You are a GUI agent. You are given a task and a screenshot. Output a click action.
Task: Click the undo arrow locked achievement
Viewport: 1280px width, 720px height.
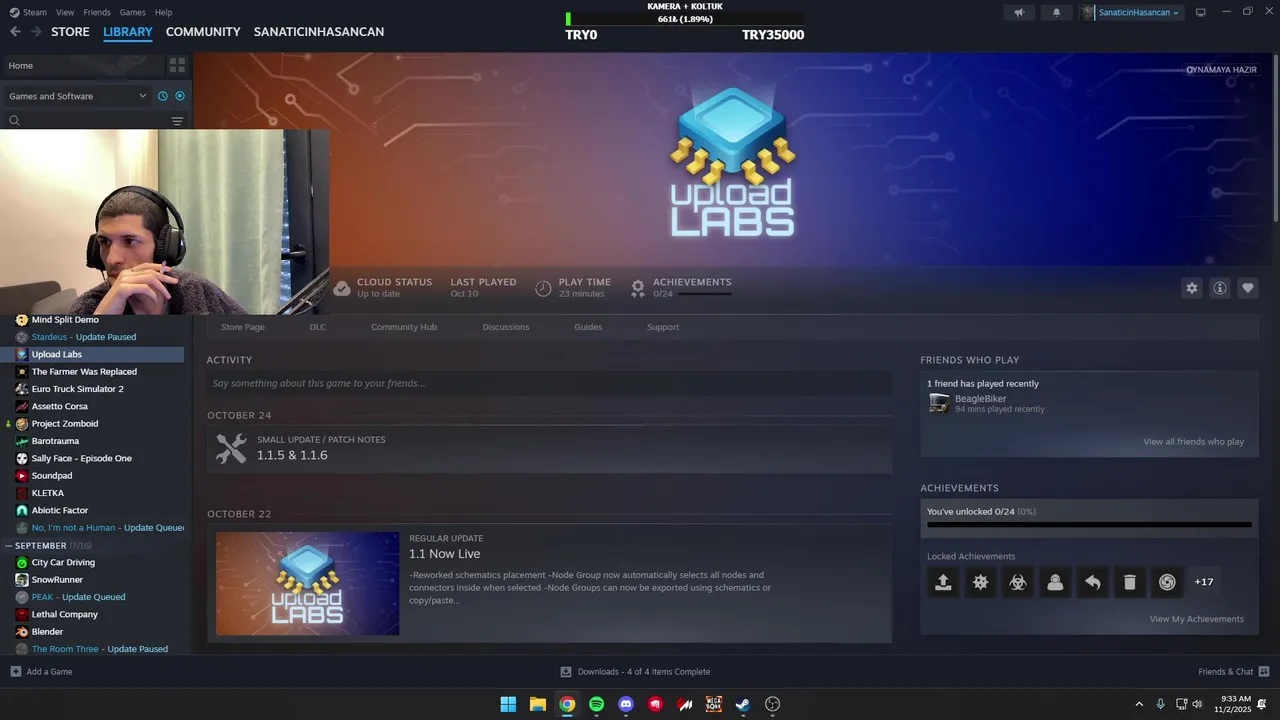[1092, 582]
